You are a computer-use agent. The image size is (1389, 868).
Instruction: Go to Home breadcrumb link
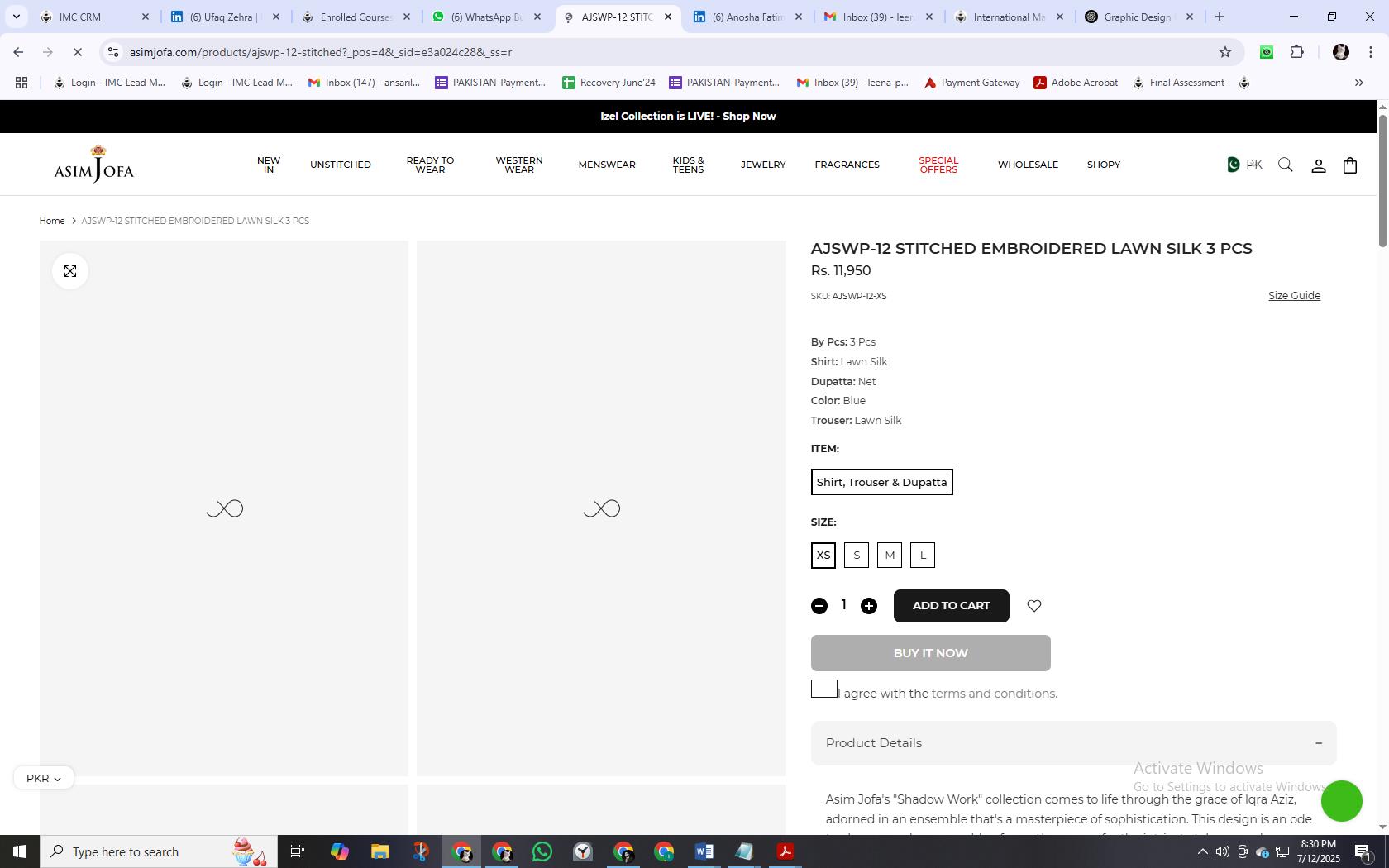[52, 221]
